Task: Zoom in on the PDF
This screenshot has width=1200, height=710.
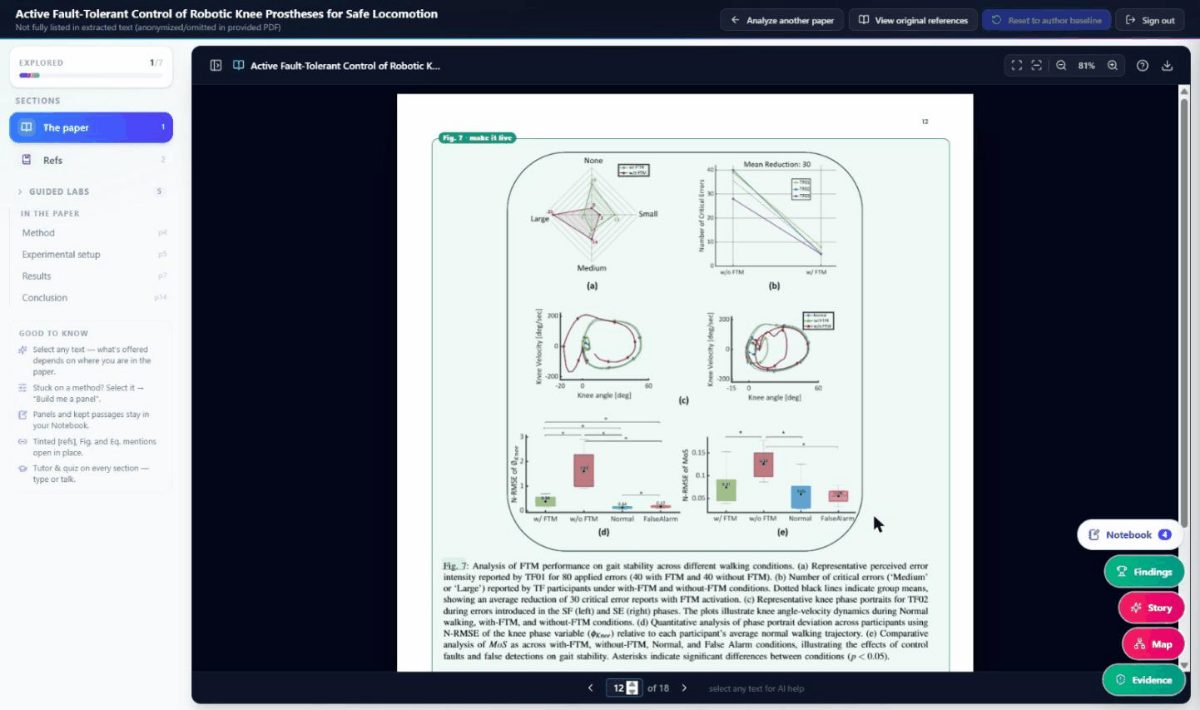Action: click(1112, 66)
